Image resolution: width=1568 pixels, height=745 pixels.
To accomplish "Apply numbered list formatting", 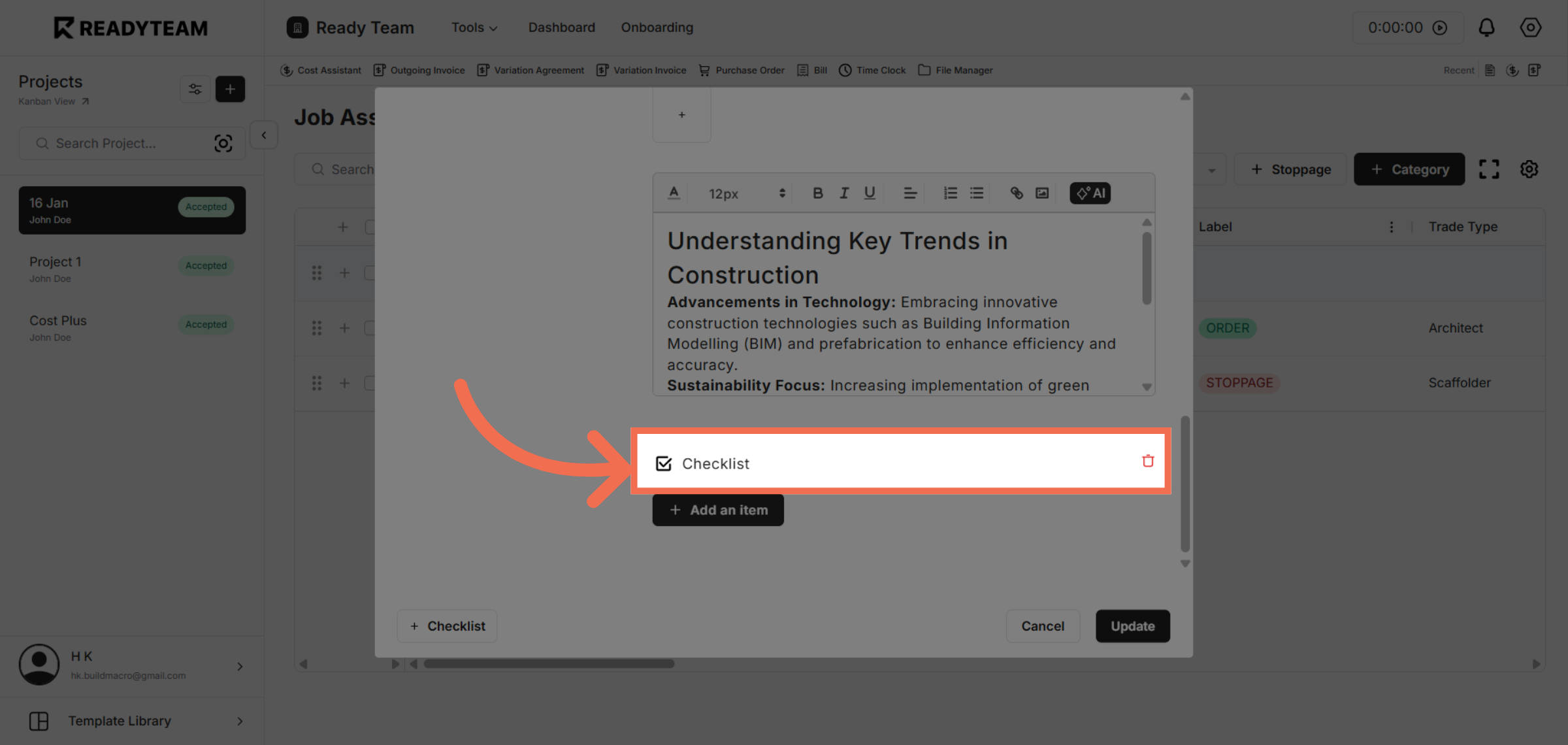I will [x=950, y=193].
